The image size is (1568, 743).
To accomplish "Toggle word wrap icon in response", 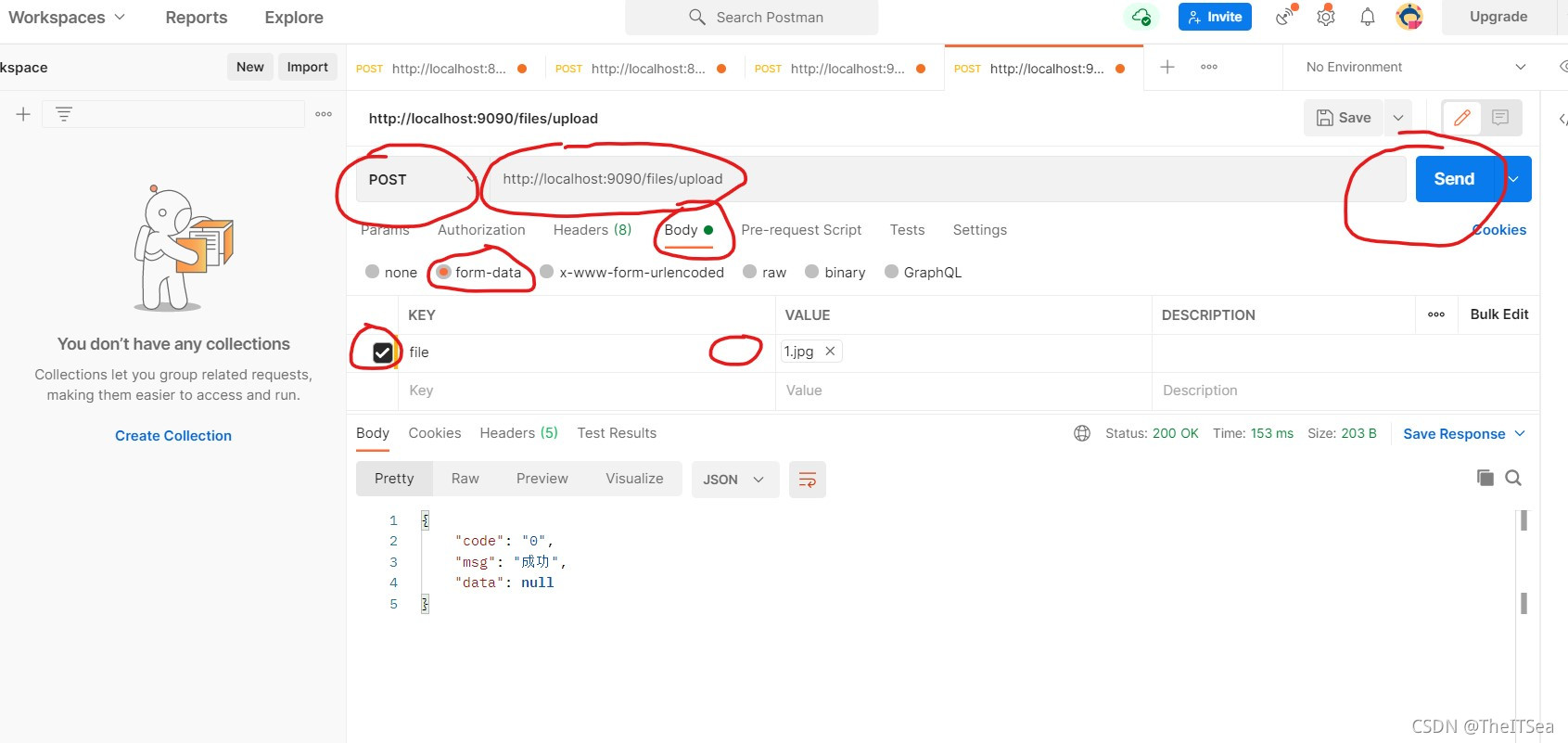I will click(808, 480).
